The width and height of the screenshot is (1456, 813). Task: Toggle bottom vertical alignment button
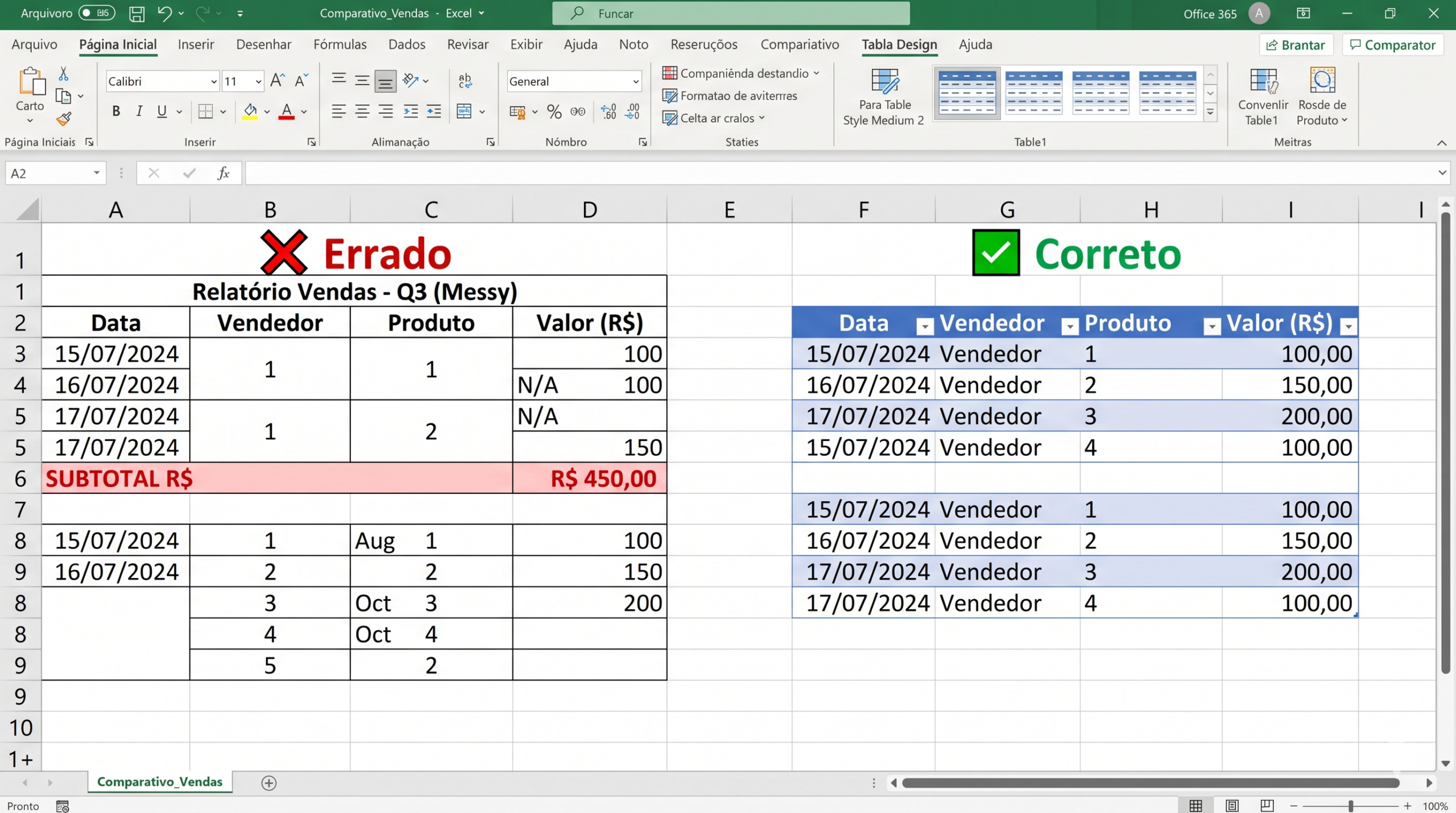point(386,81)
